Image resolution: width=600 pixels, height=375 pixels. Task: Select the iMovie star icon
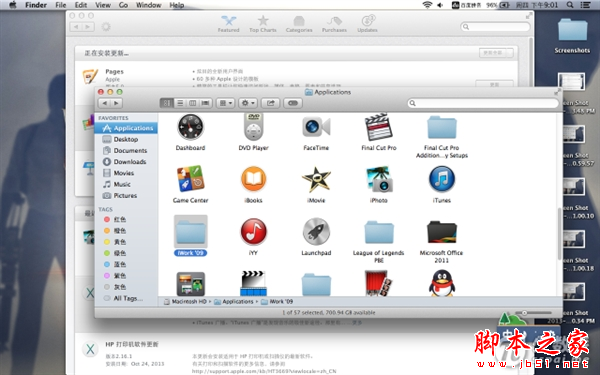coord(316,179)
